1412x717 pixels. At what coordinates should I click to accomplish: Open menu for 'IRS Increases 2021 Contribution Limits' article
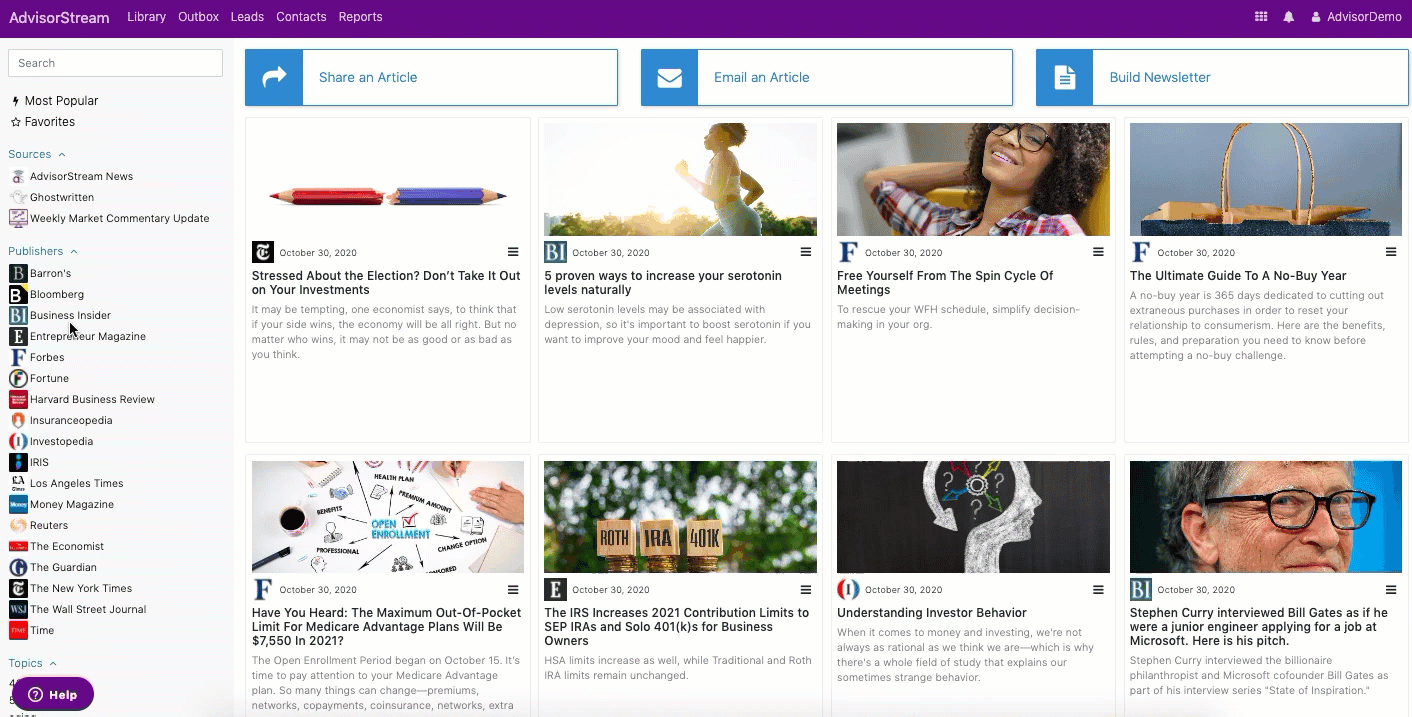[x=806, y=590]
